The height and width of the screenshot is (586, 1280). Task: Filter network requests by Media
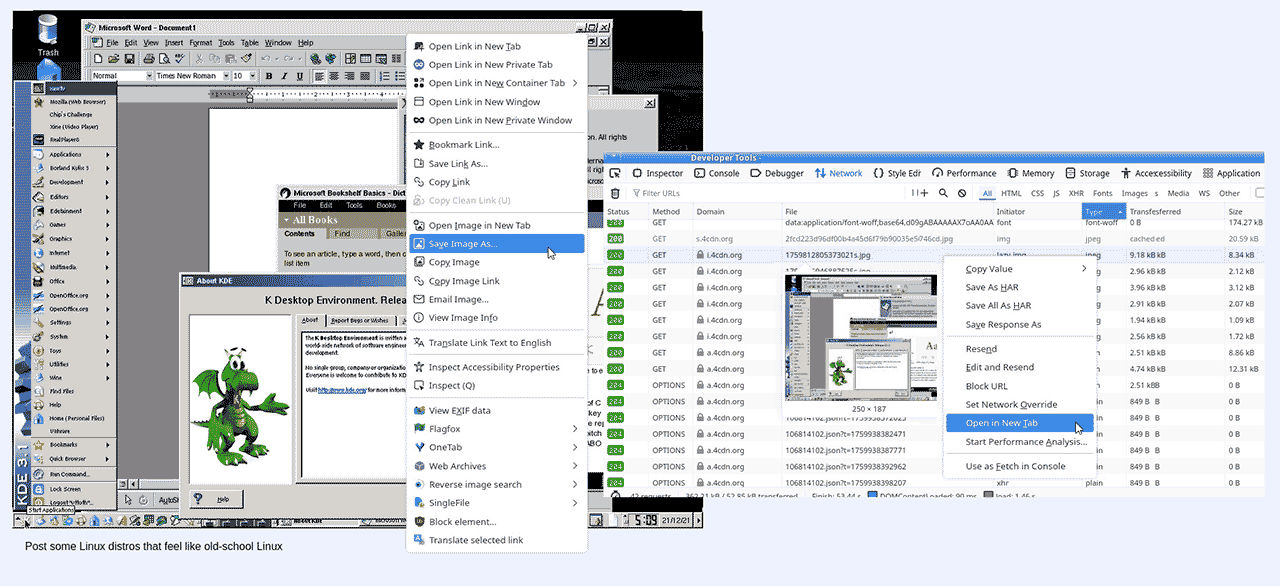coord(1178,193)
